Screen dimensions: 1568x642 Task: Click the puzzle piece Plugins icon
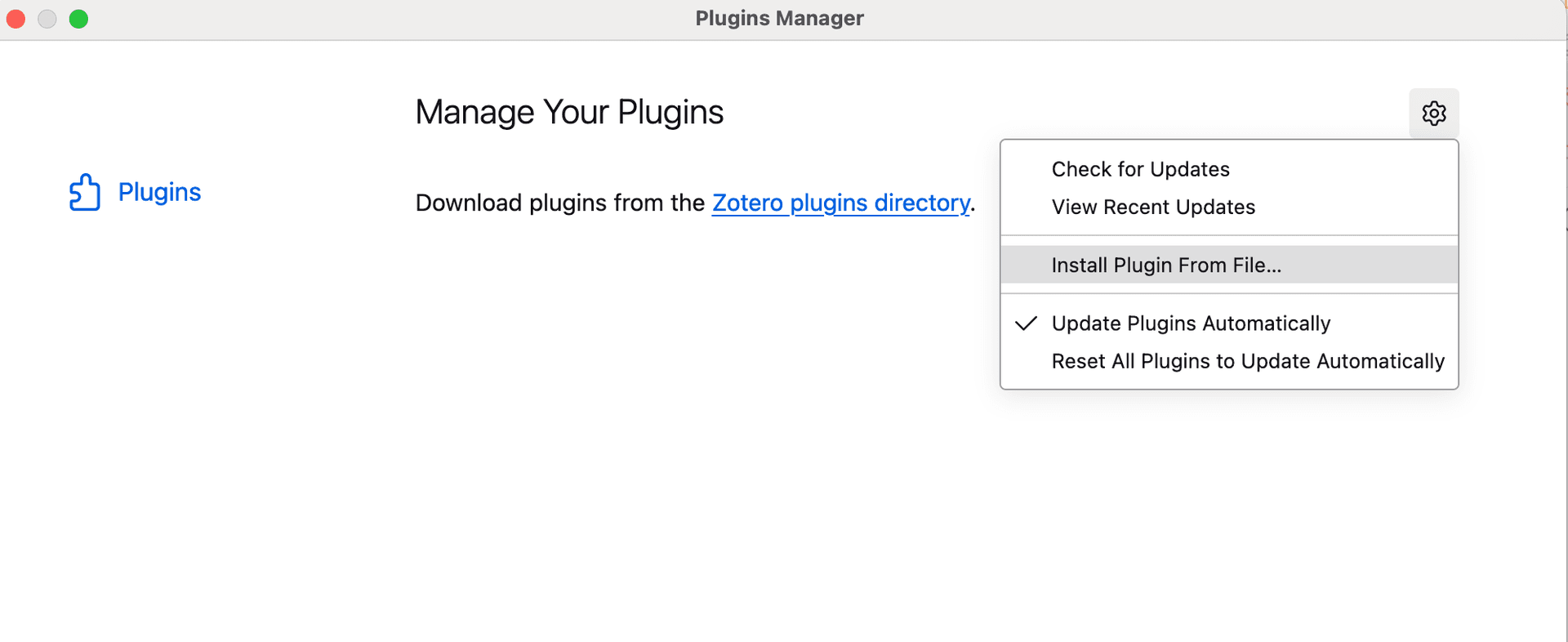[x=85, y=192]
